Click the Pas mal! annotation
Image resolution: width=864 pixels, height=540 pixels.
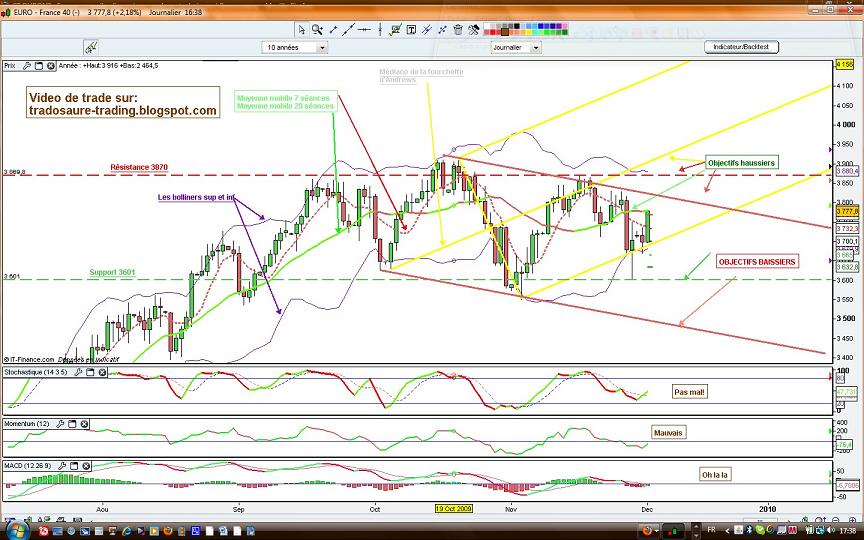(689, 392)
